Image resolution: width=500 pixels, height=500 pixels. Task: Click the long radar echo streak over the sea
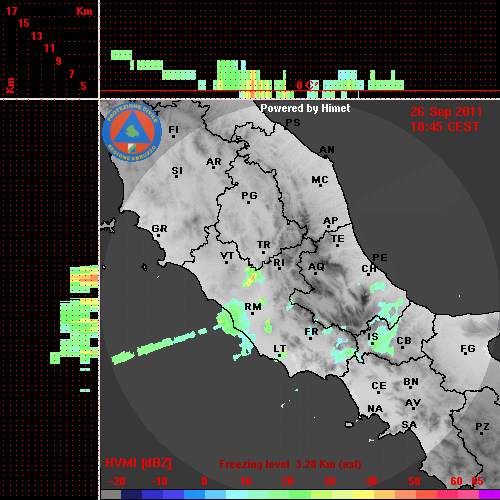pyautogui.click(x=159, y=347)
